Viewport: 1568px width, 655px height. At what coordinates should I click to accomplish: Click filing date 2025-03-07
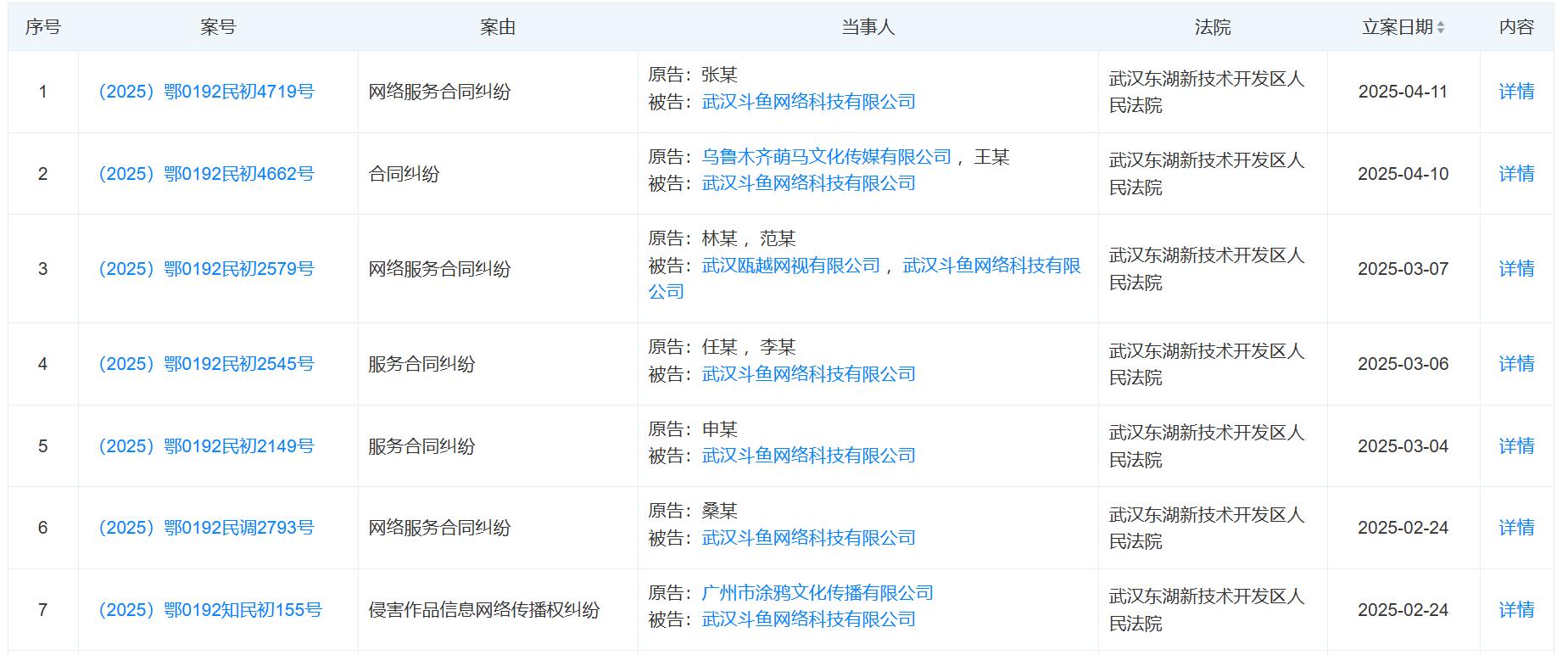(1403, 269)
